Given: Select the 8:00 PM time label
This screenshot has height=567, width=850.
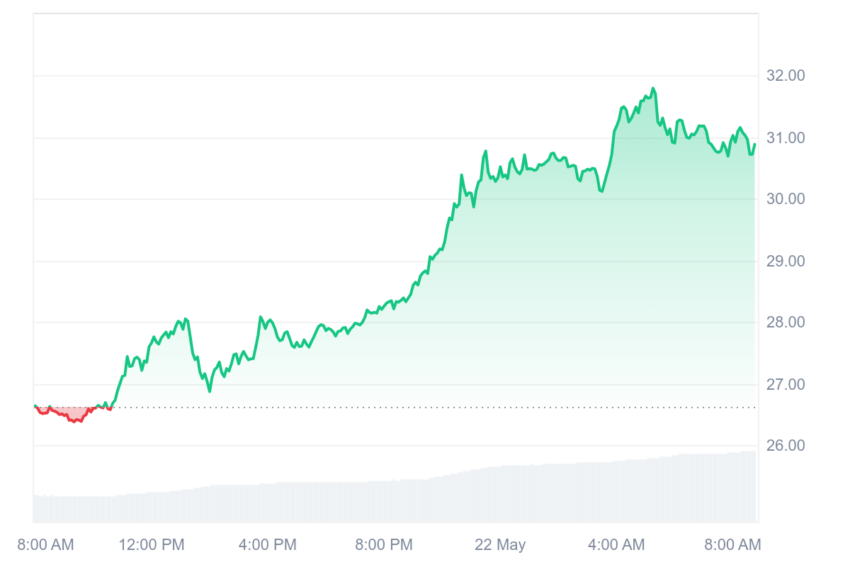Looking at the screenshot, I should [x=384, y=544].
